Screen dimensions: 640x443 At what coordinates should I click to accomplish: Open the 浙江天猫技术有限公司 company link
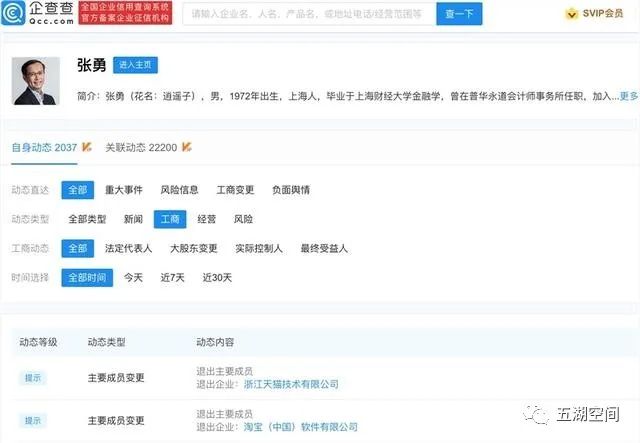click(291, 384)
